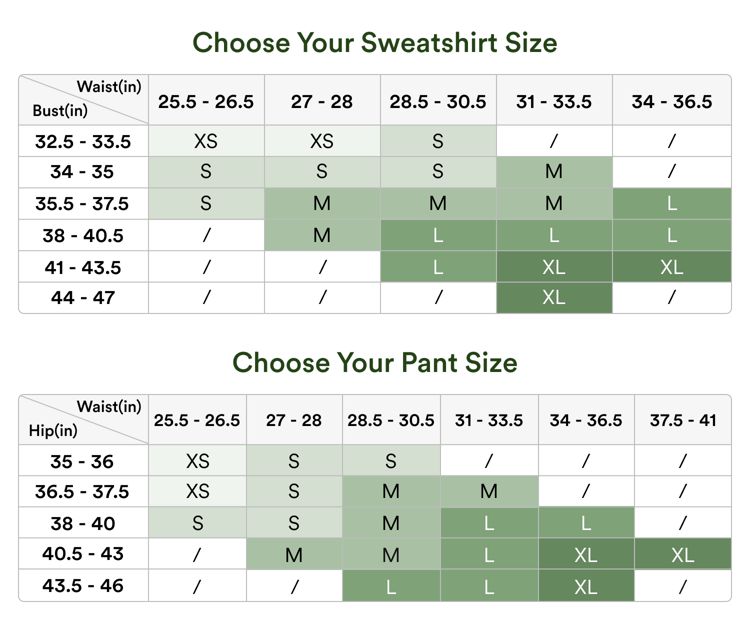The width and height of the screenshot is (750, 642).
Task: Click the 41 - 43.5 bust row label
Action: (82, 266)
